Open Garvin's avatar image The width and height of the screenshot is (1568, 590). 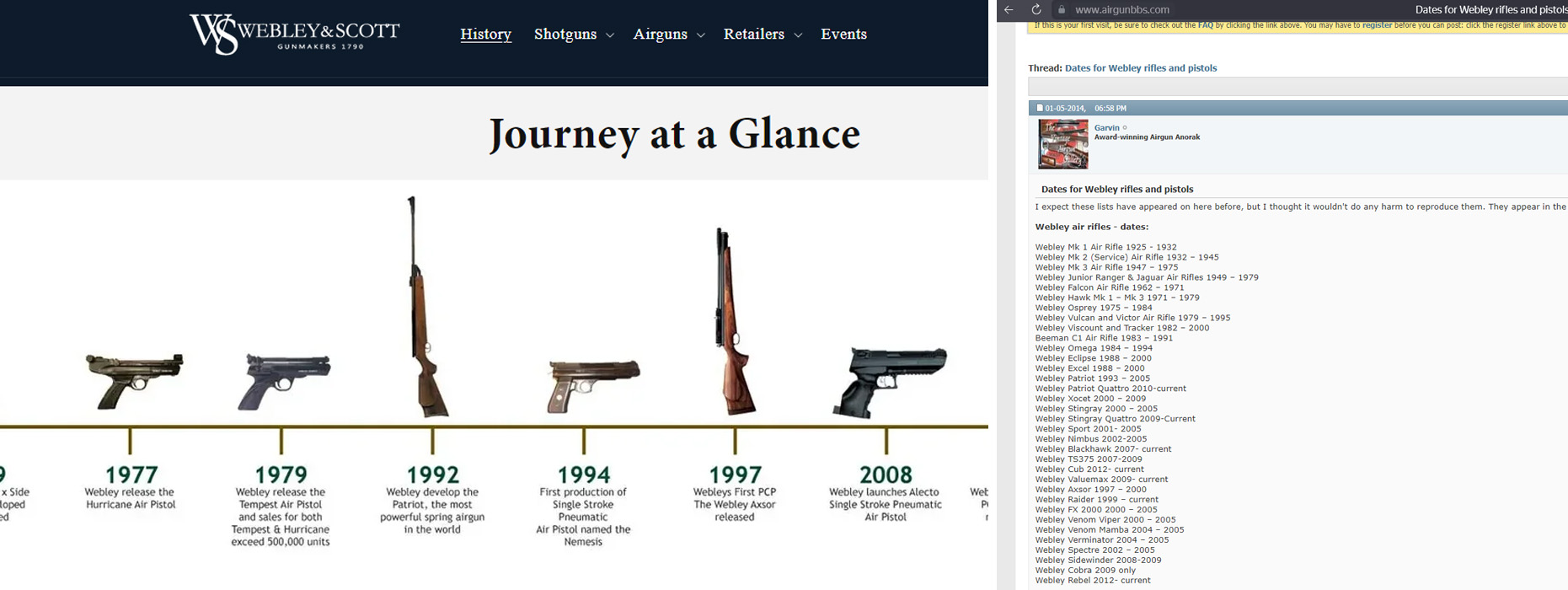click(x=1063, y=144)
